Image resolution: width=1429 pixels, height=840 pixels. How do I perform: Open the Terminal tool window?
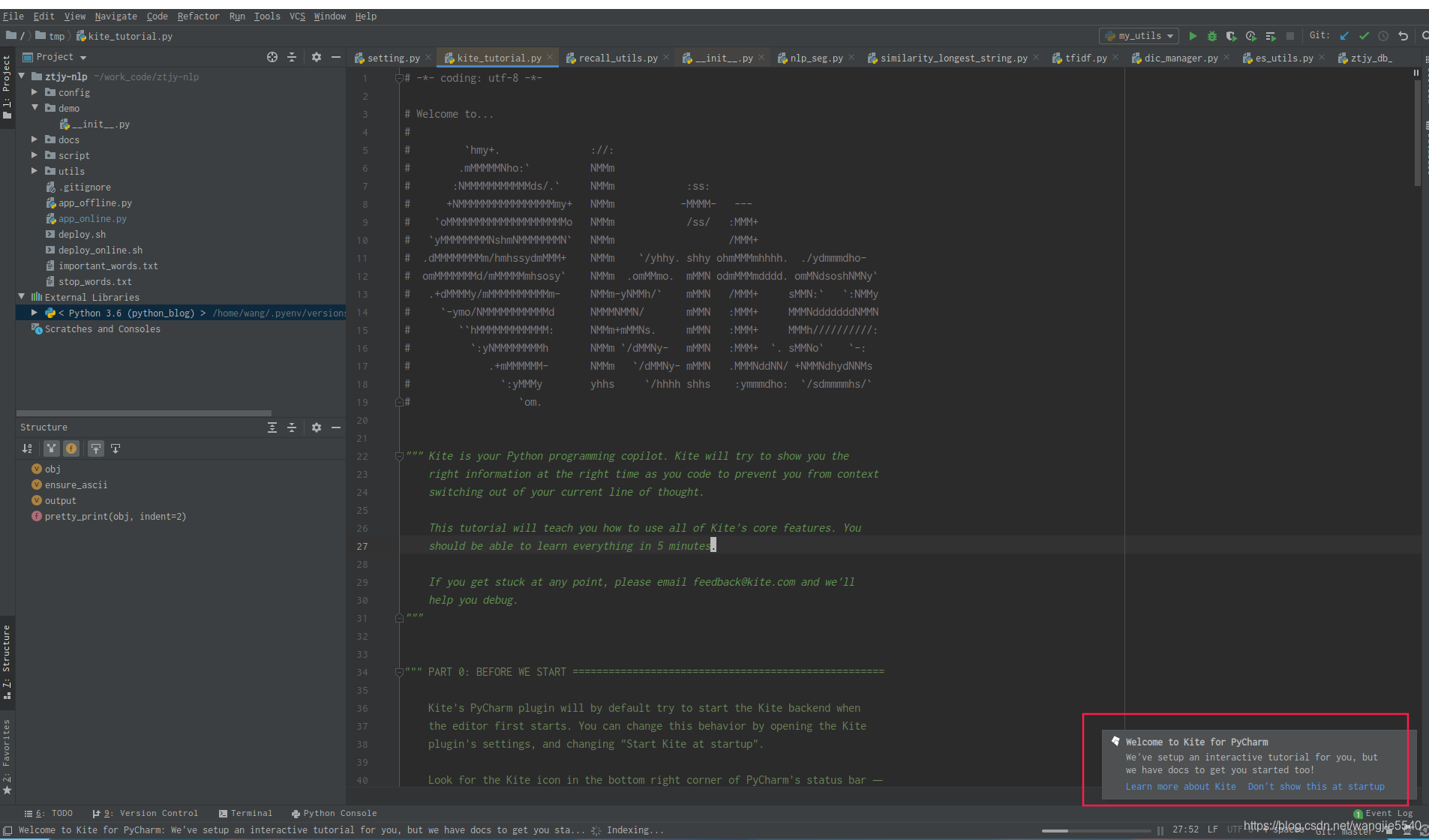(x=245, y=813)
